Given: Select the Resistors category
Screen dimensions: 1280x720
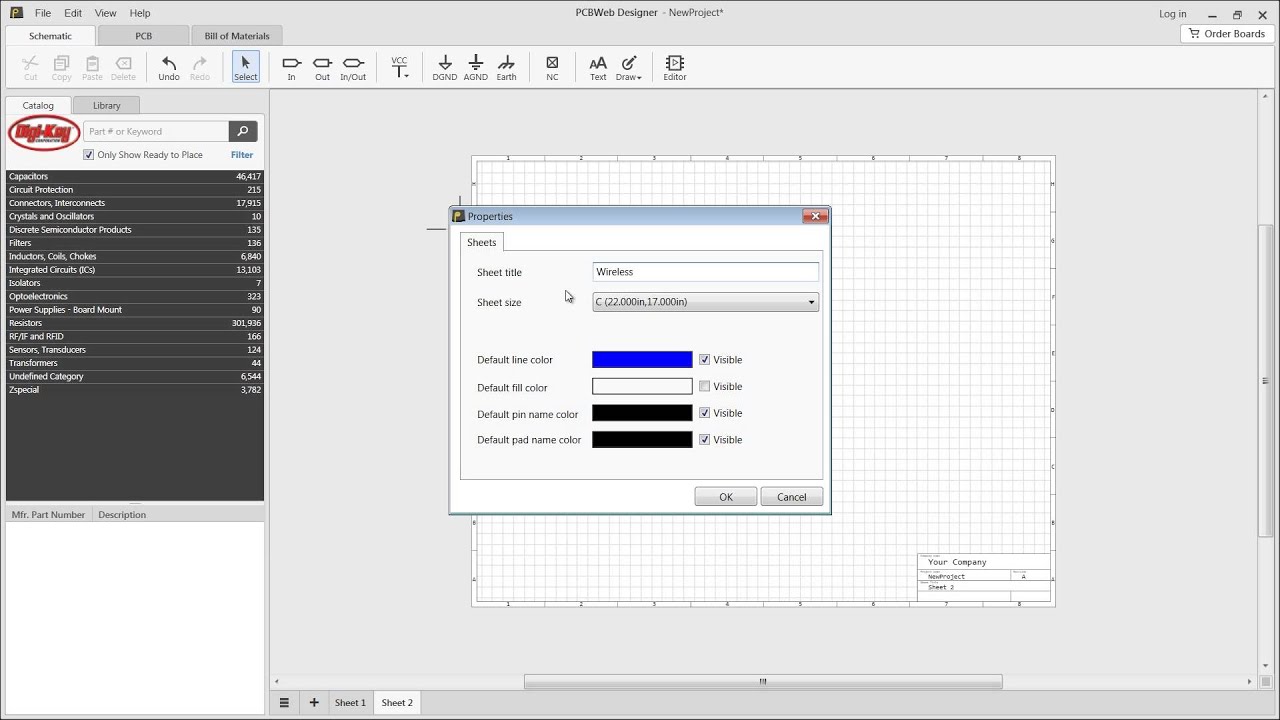Looking at the screenshot, I should 135,323.
